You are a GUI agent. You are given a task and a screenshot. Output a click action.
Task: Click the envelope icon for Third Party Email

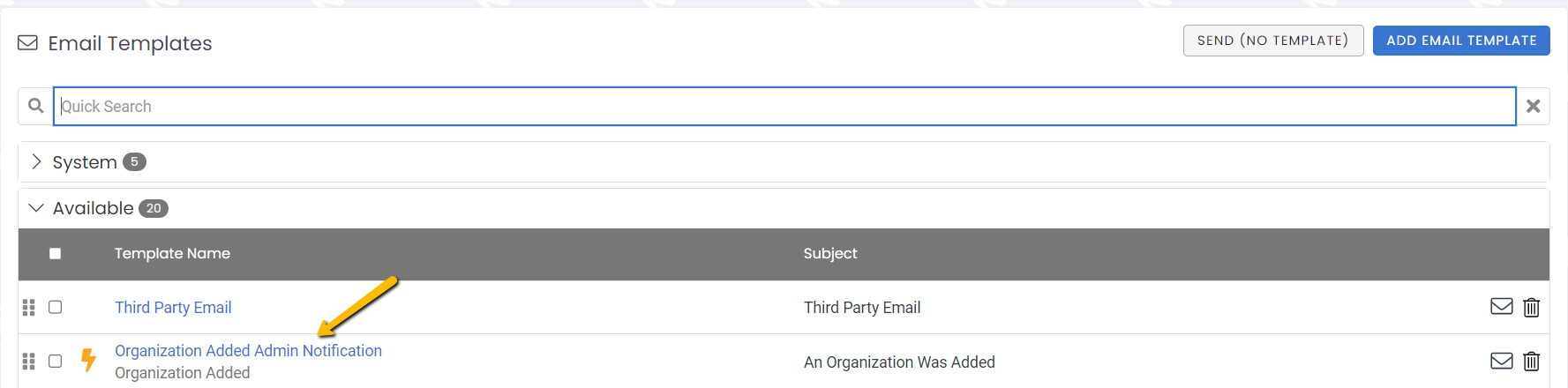[1502, 307]
